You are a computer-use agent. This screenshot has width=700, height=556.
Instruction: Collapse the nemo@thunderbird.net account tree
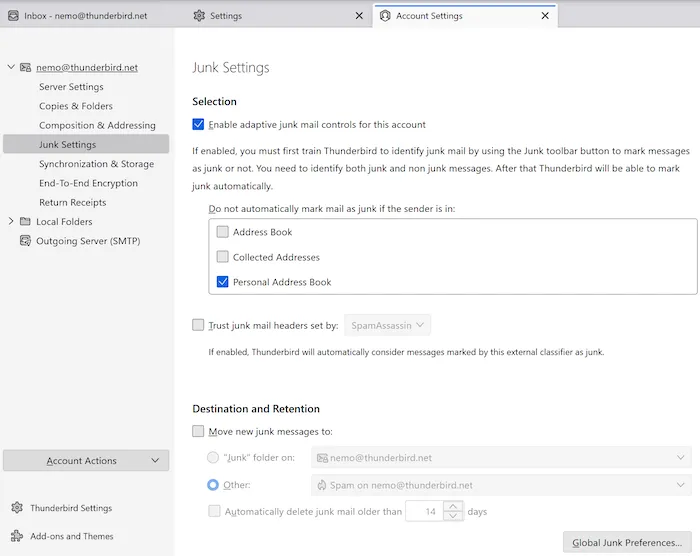pyautogui.click(x=11, y=67)
